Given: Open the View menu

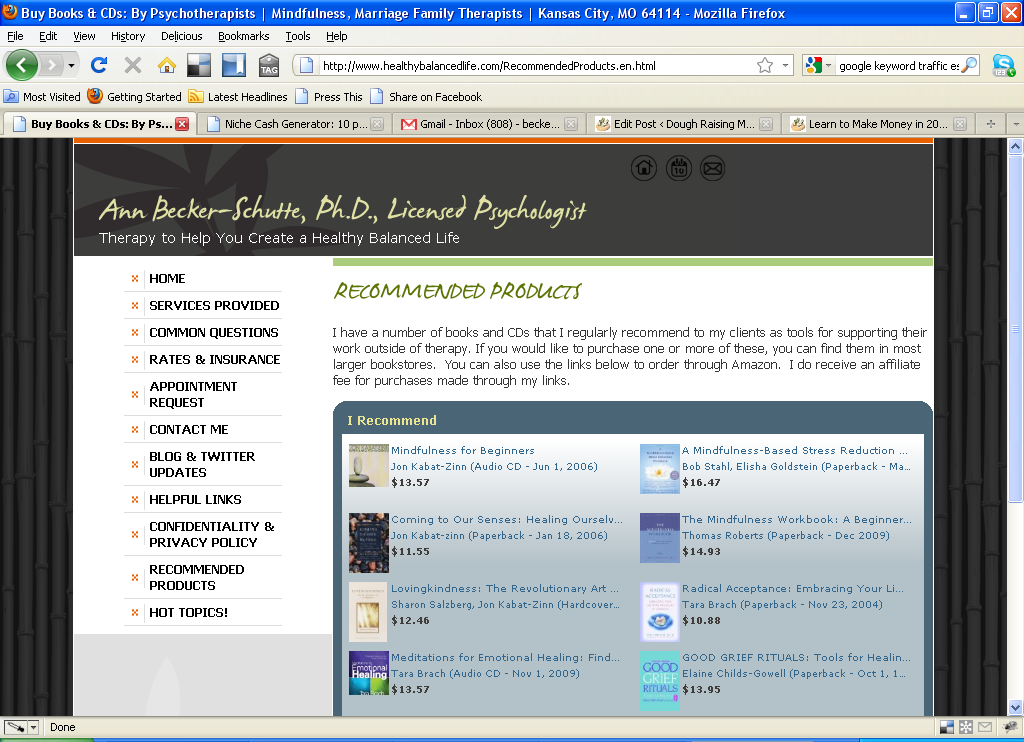Looking at the screenshot, I should [x=84, y=36].
